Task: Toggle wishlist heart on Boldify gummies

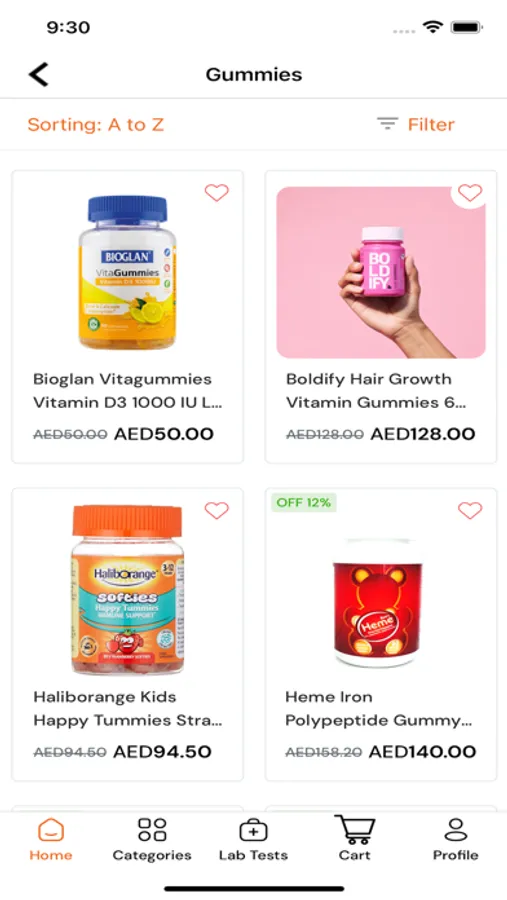Action: 470,193
